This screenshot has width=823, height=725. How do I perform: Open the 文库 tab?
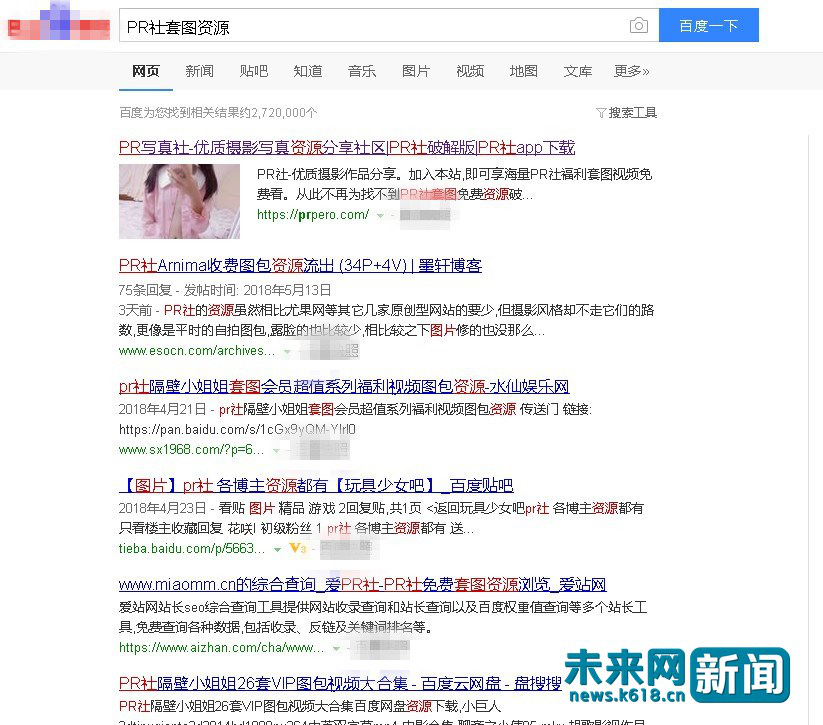pos(577,71)
